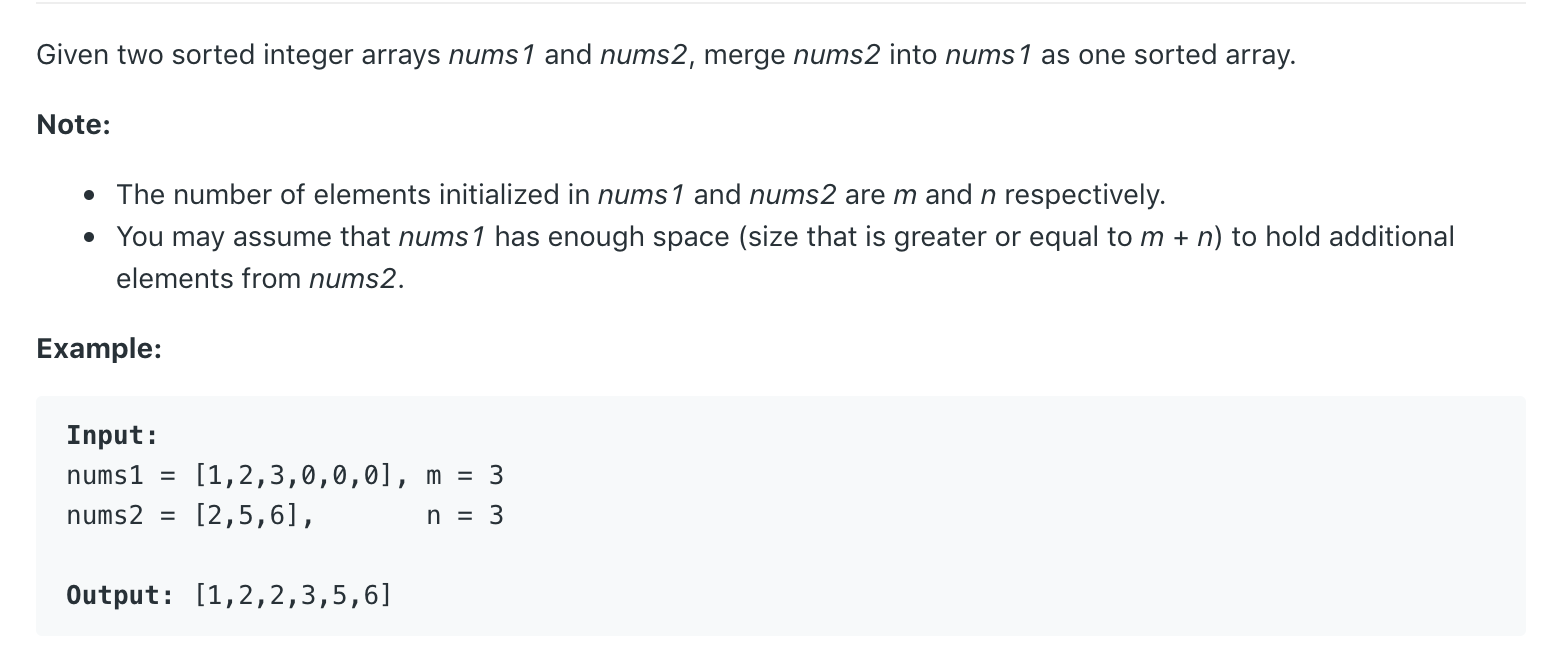Click "n = 3" in the code block
The width and height of the screenshot is (1564, 646).
465,516
